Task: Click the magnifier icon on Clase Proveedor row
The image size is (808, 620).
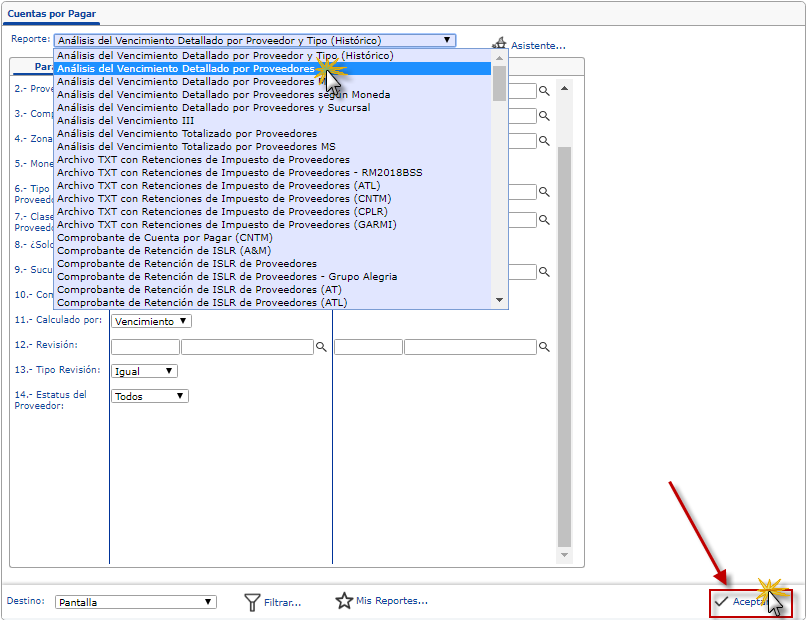Action: [x=545, y=220]
